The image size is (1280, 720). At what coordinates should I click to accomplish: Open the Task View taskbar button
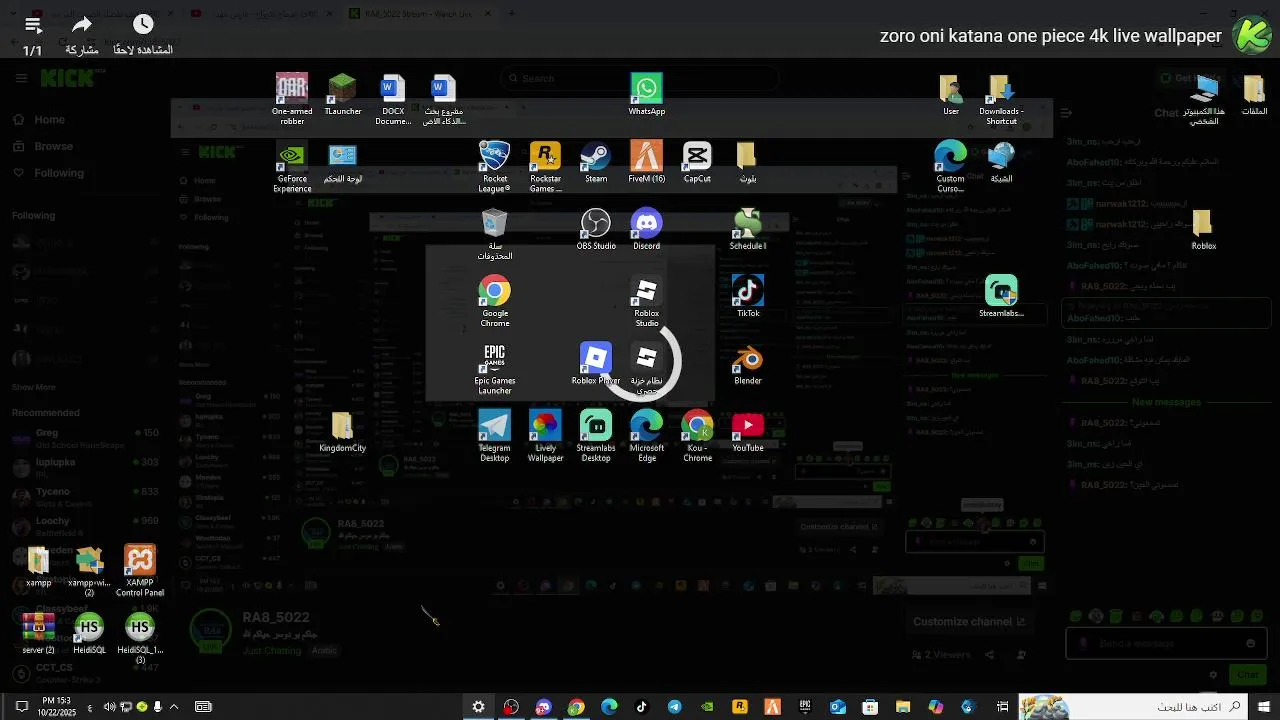click(1002, 707)
